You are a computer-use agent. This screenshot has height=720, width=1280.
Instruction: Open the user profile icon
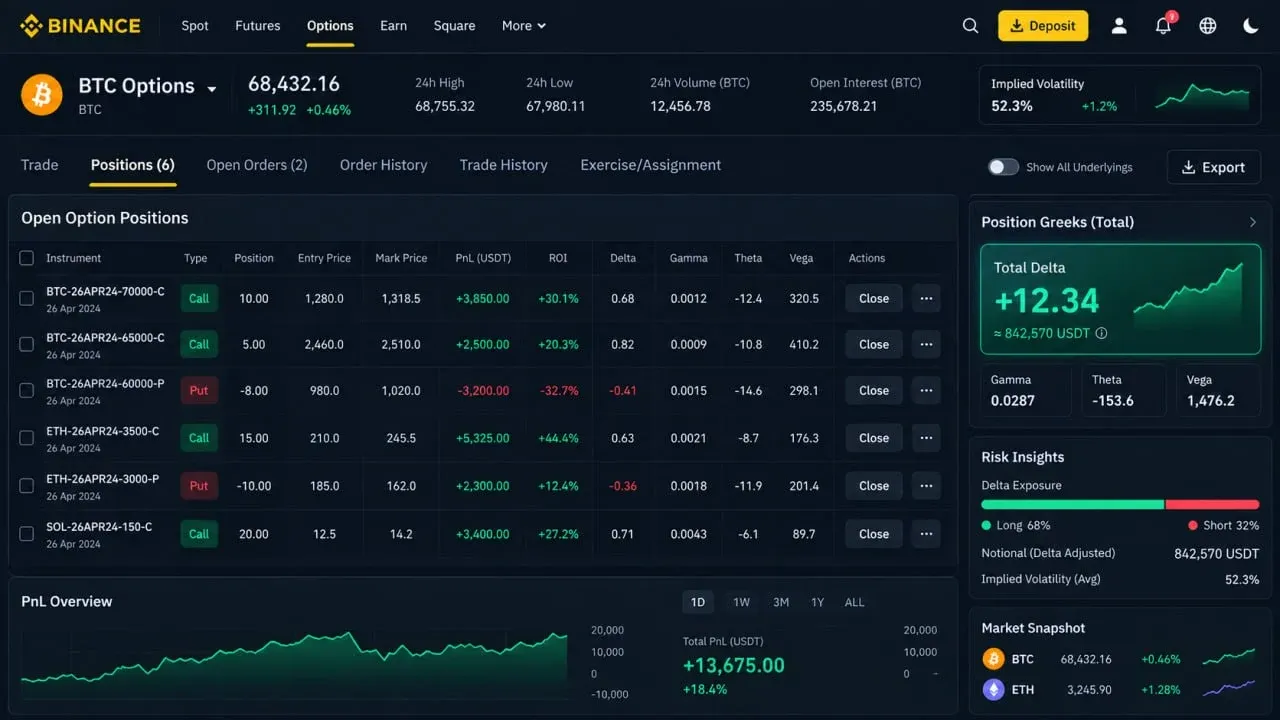(x=1119, y=26)
